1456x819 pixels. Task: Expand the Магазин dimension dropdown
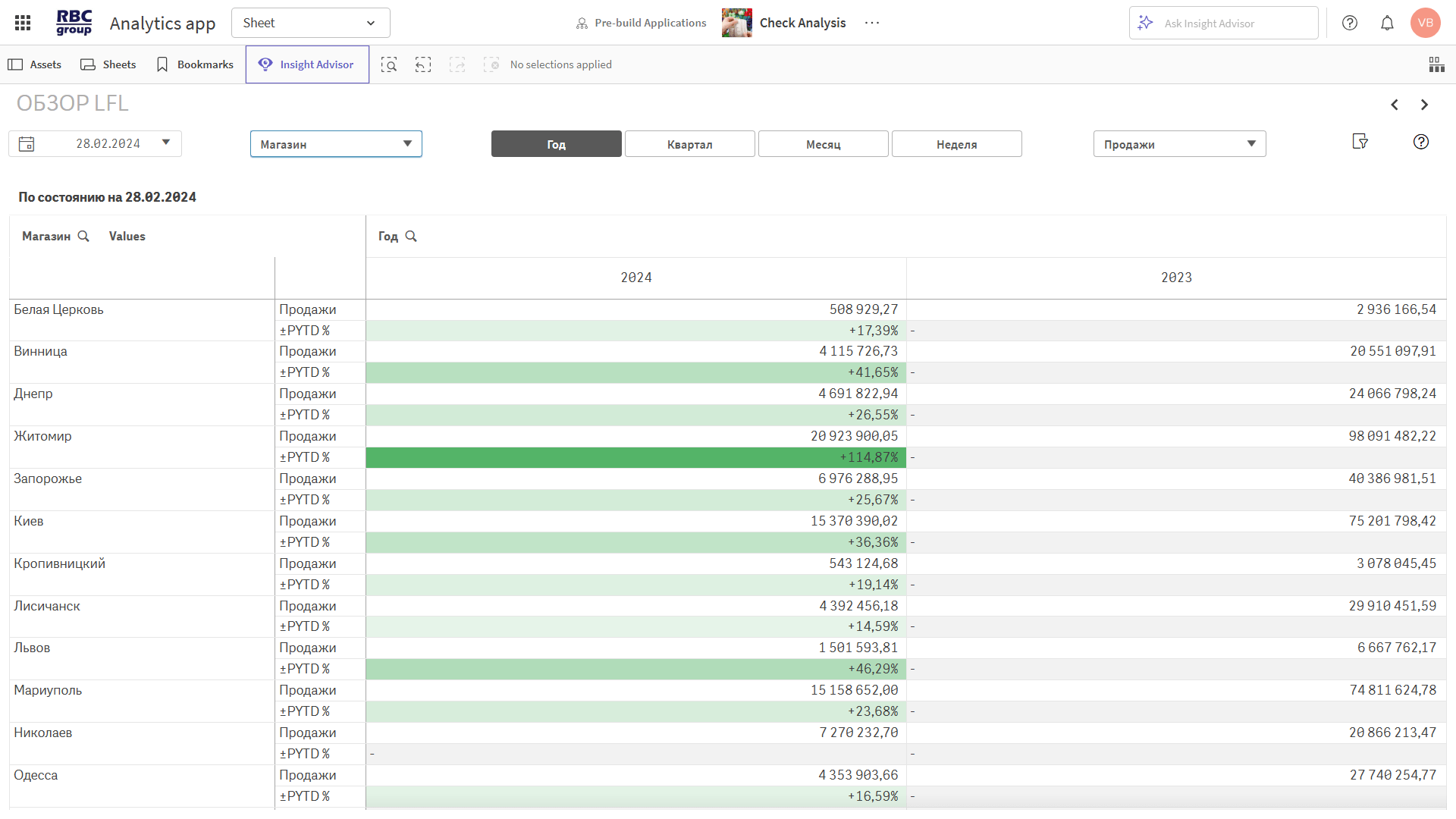[336, 144]
